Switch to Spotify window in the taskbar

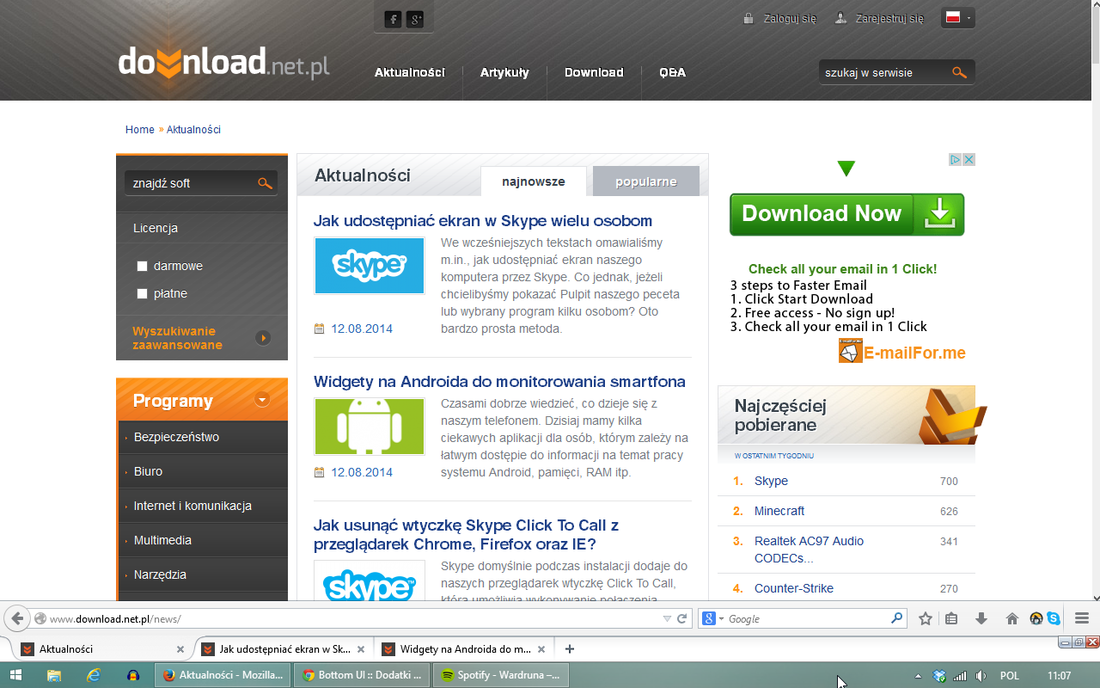(x=501, y=675)
